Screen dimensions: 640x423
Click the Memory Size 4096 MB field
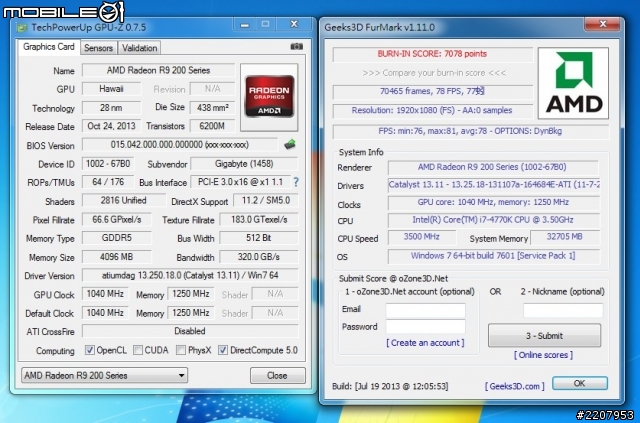coord(117,257)
